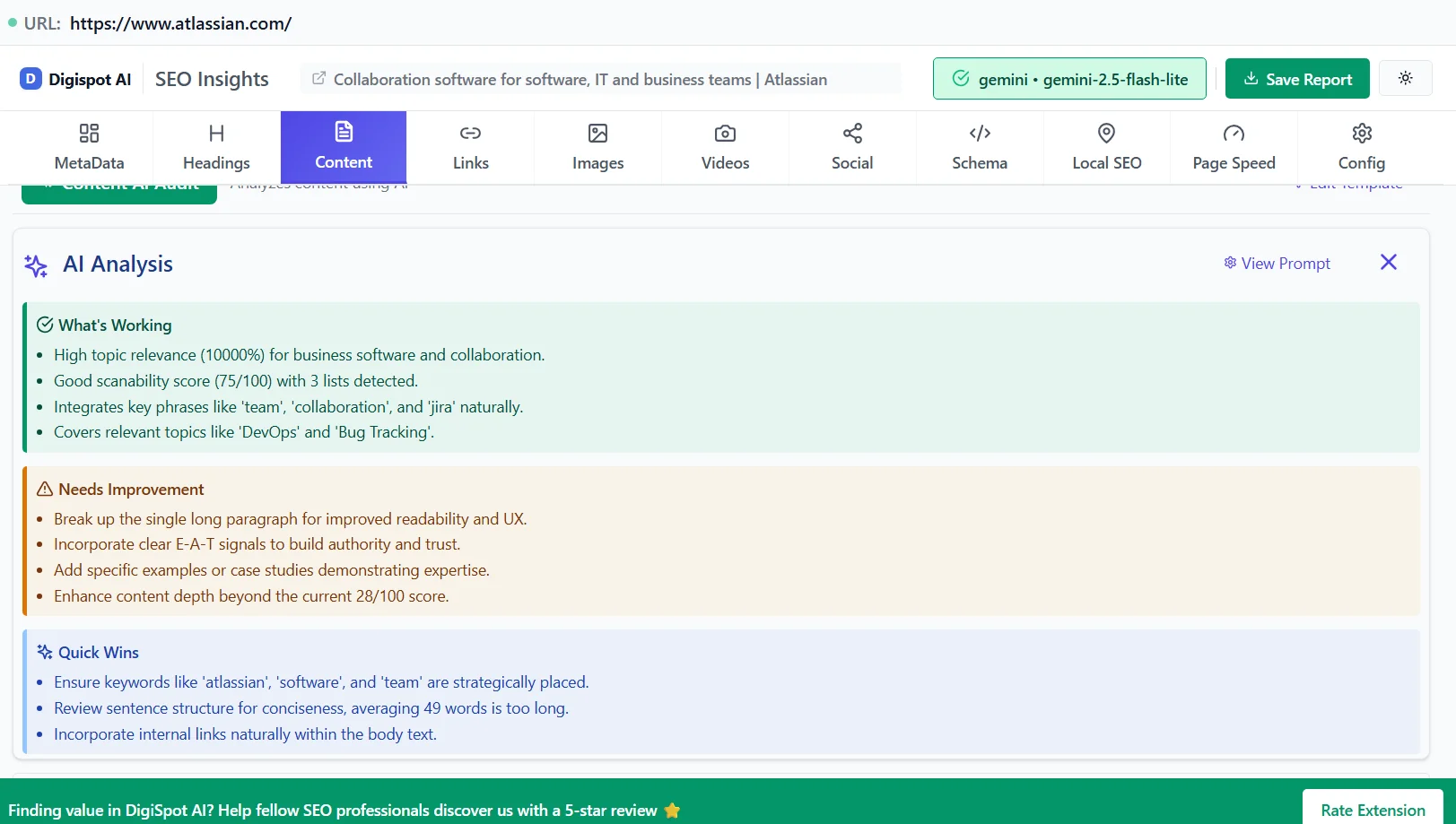
Task: Select the Headings H icon
Action: click(x=215, y=133)
